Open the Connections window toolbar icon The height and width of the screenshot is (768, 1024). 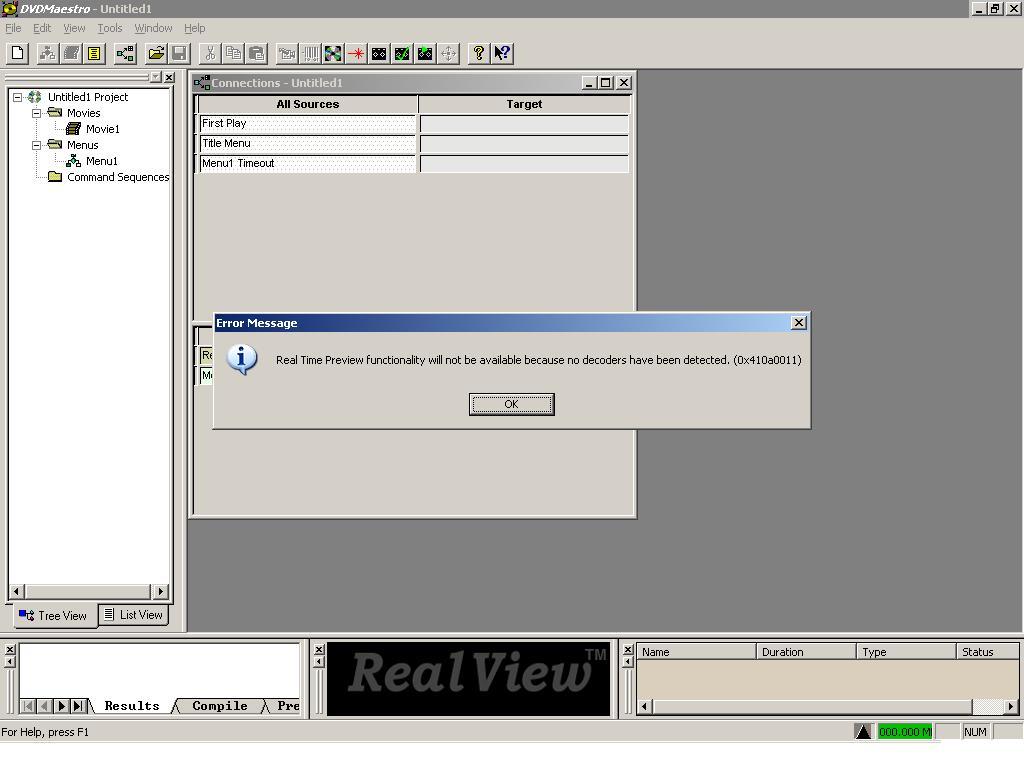tap(125, 53)
